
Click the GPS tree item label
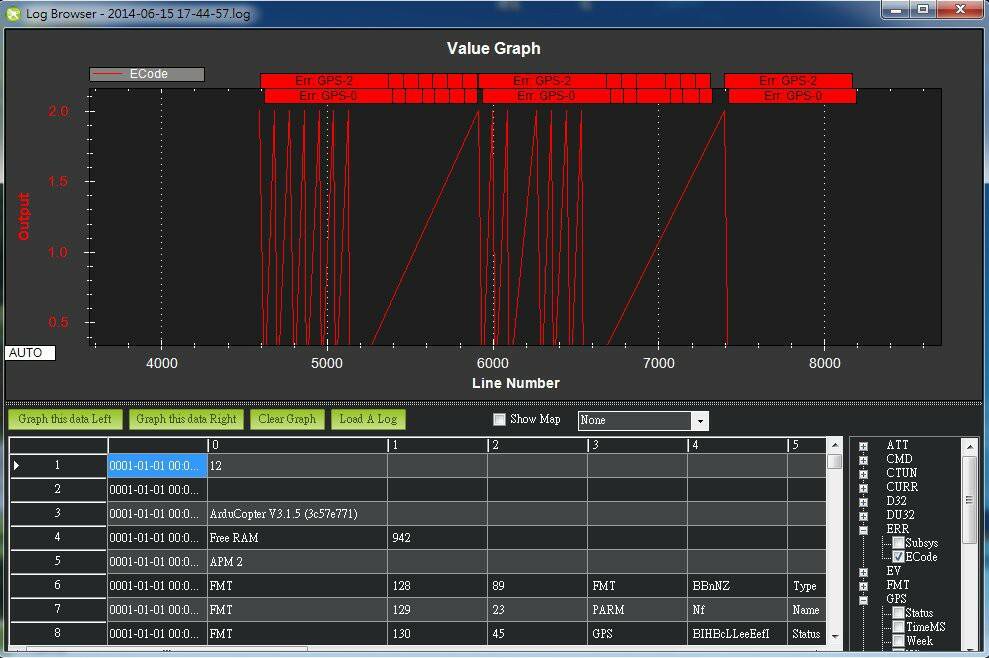click(896, 599)
